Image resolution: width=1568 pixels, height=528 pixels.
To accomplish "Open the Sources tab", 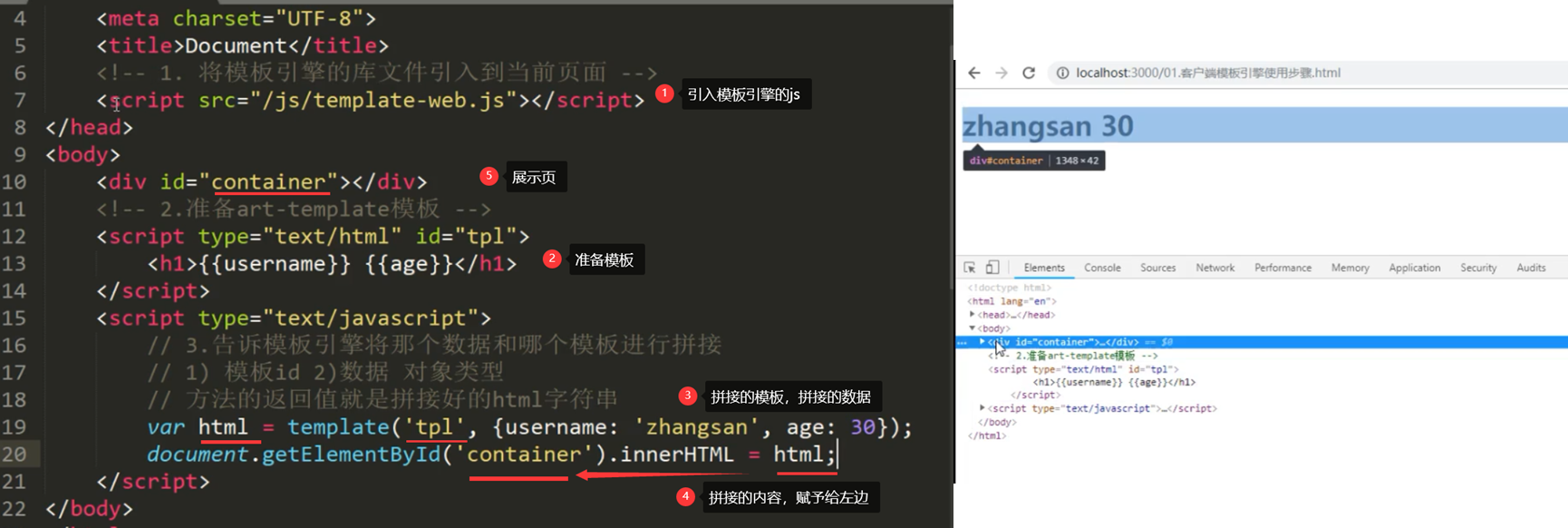I will click(1157, 268).
